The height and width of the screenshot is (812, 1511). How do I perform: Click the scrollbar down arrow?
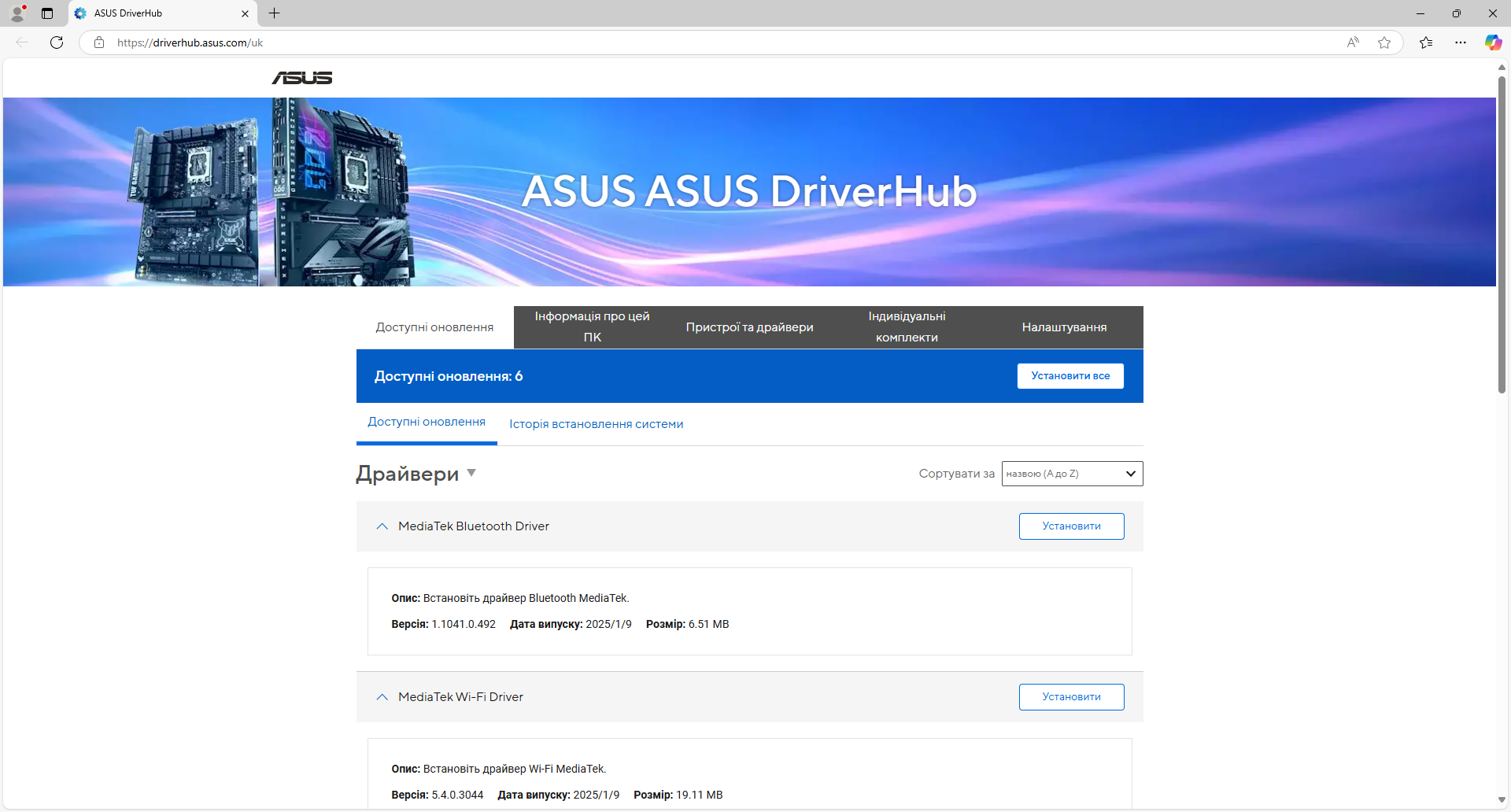pos(1502,800)
